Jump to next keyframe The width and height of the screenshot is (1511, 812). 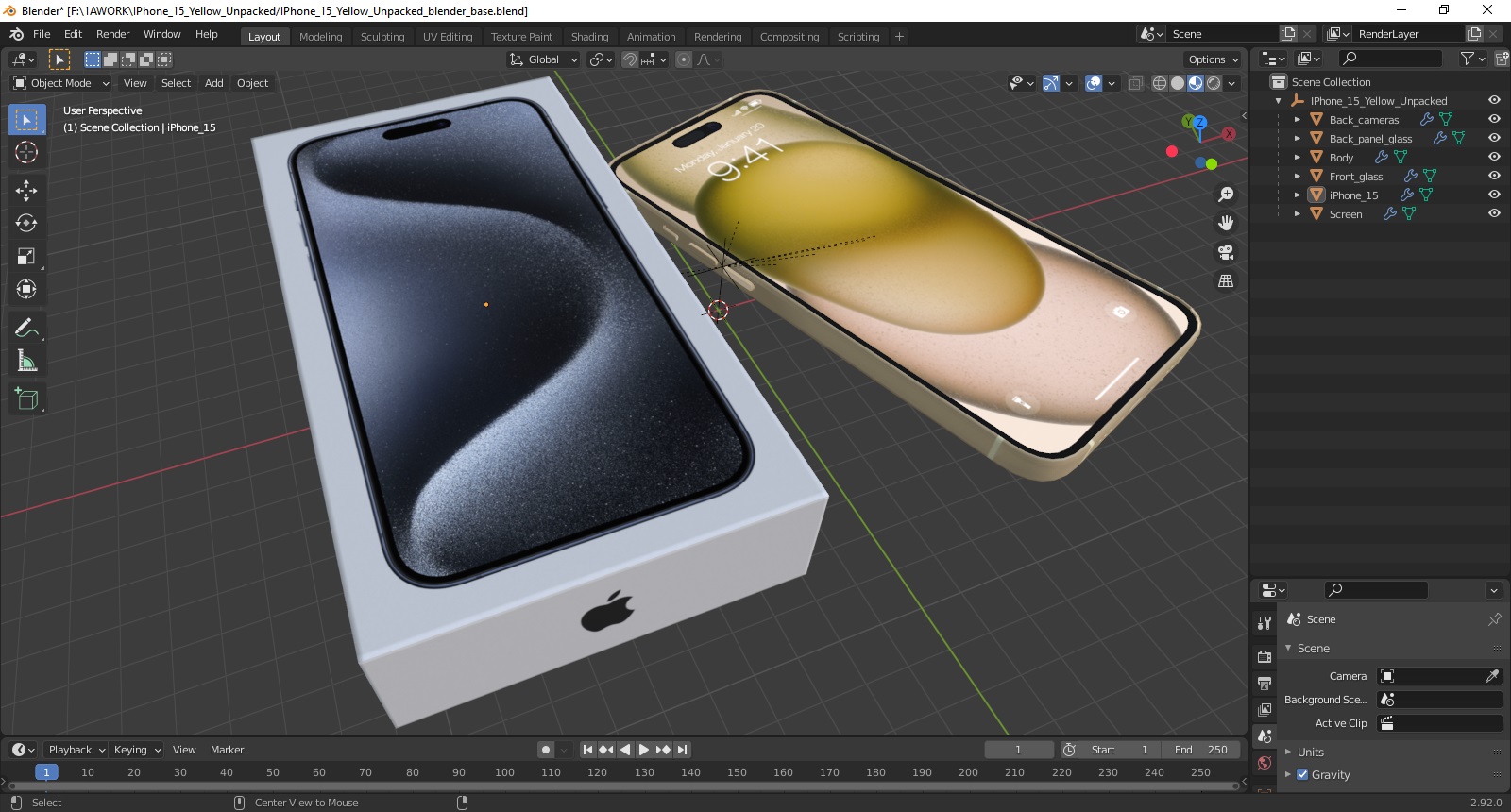click(x=663, y=750)
